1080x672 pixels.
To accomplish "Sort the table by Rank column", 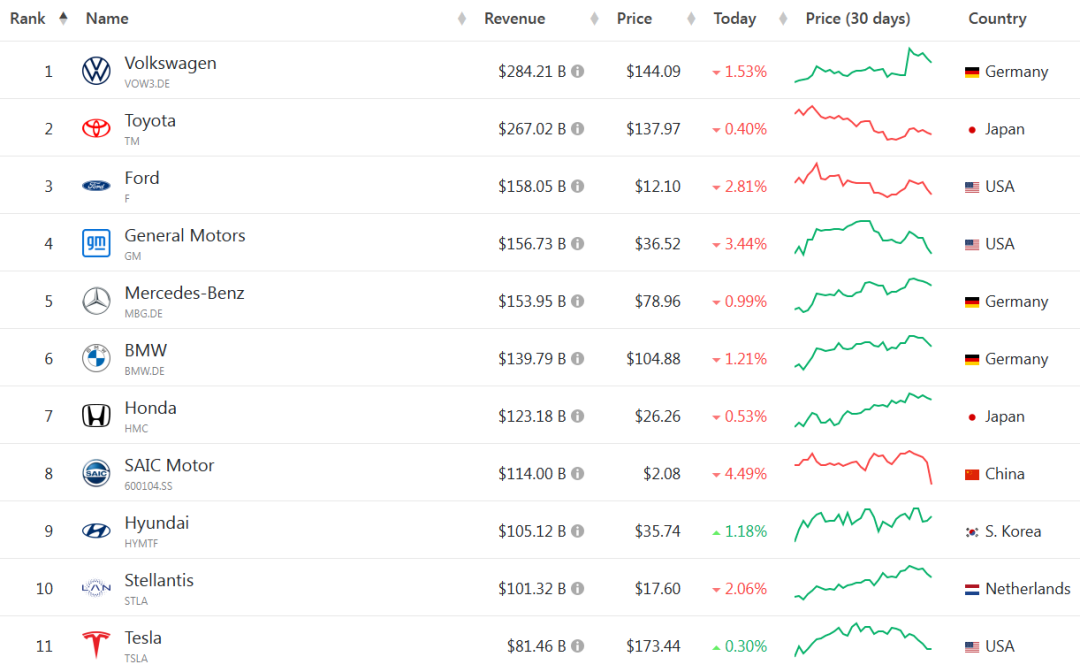I will (28, 19).
